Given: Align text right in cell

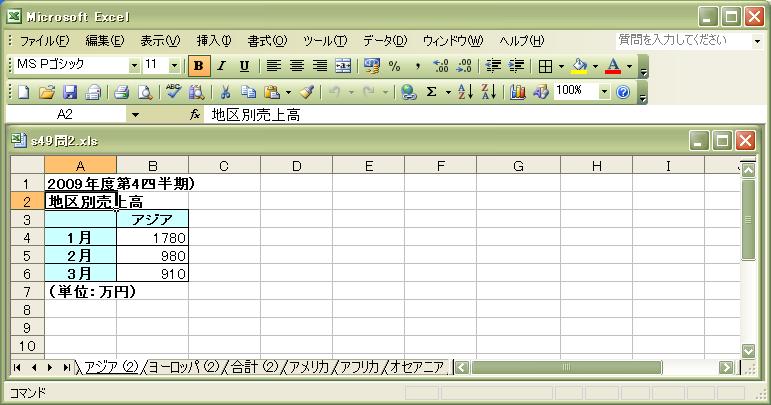Looking at the screenshot, I should click(320, 66).
